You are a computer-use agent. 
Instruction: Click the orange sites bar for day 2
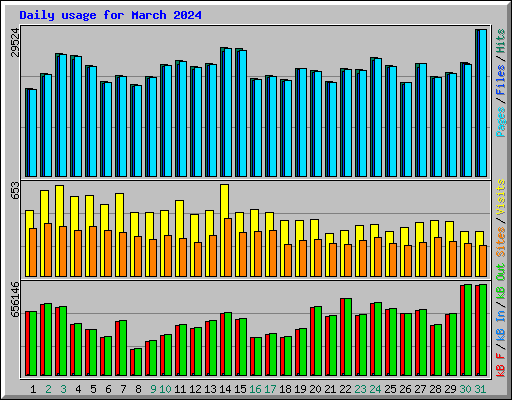point(48,250)
